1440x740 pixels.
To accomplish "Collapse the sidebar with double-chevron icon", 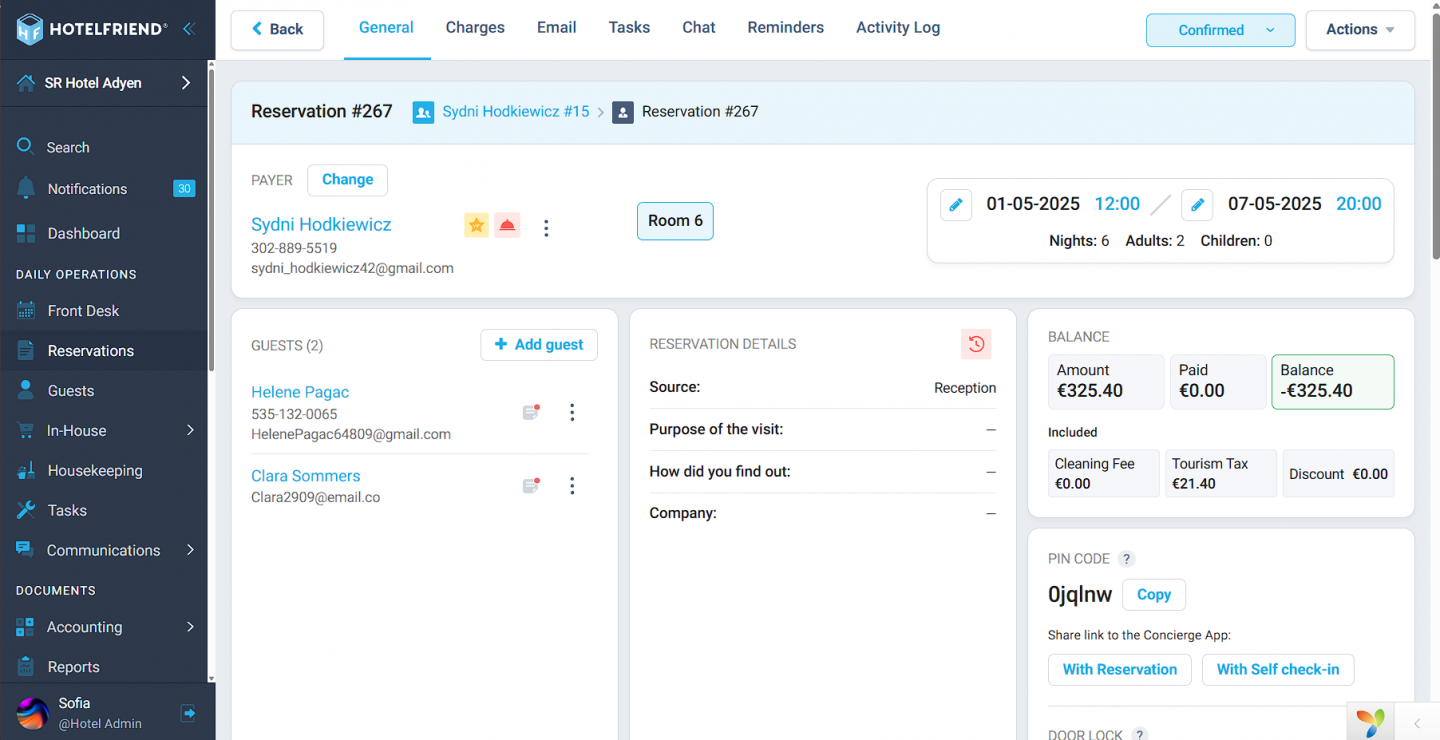I will 188,29.
